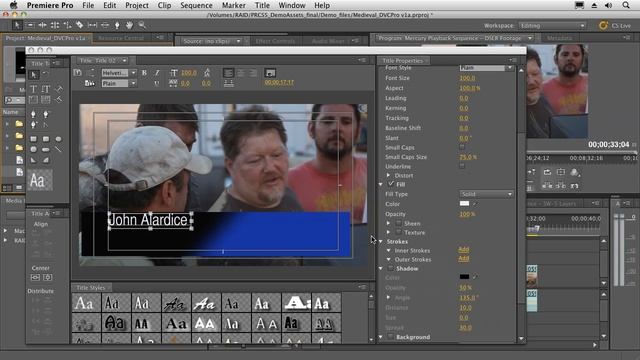640x360 pixels.
Task: Click the Fill Opacity 100% value
Action: click(x=467, y=214)
